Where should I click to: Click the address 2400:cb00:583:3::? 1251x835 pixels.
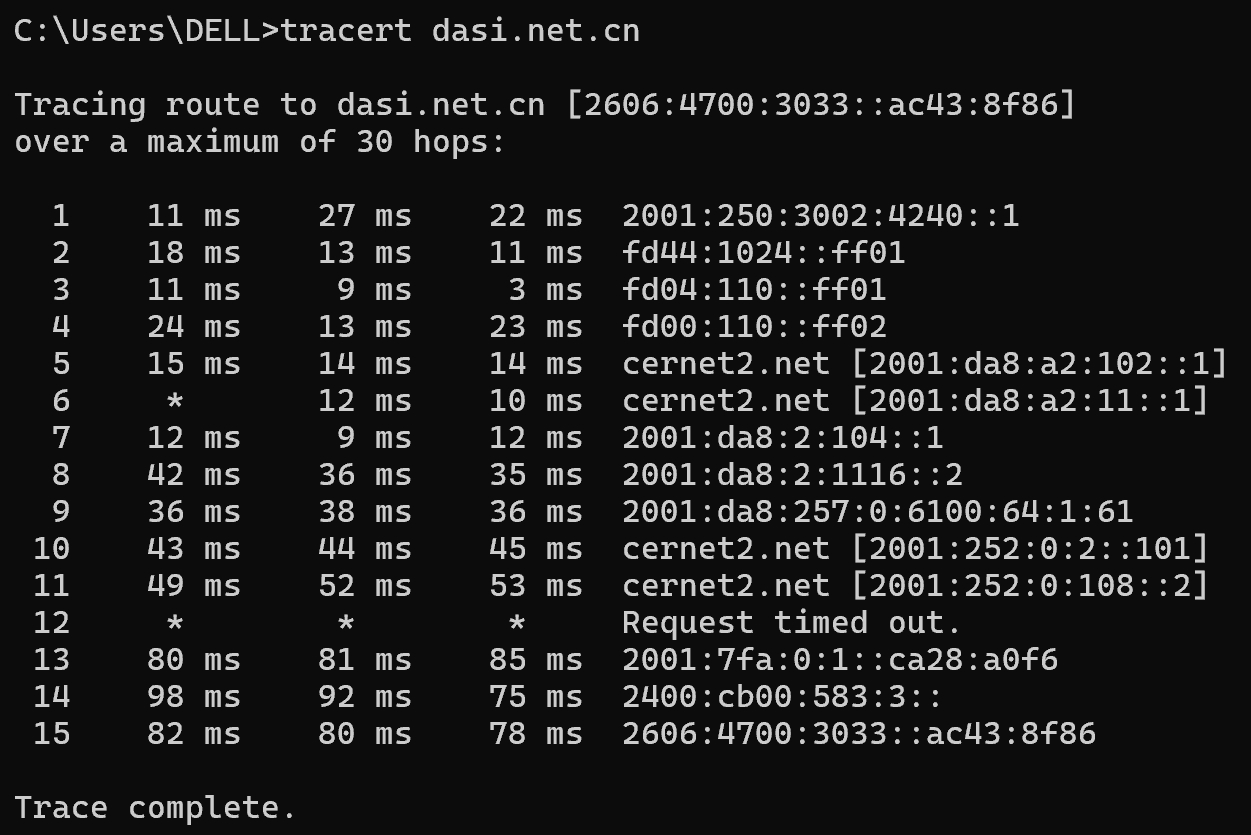tap(782, 697)
